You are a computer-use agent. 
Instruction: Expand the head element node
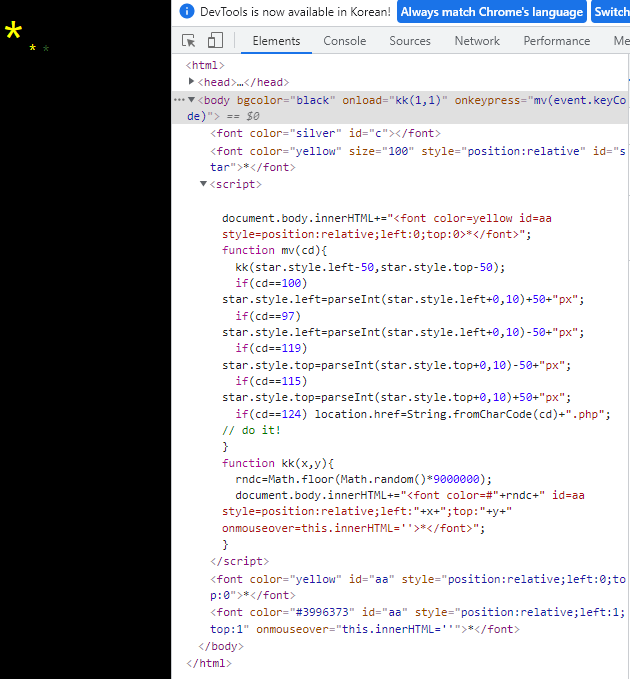(x=191, y=81)
